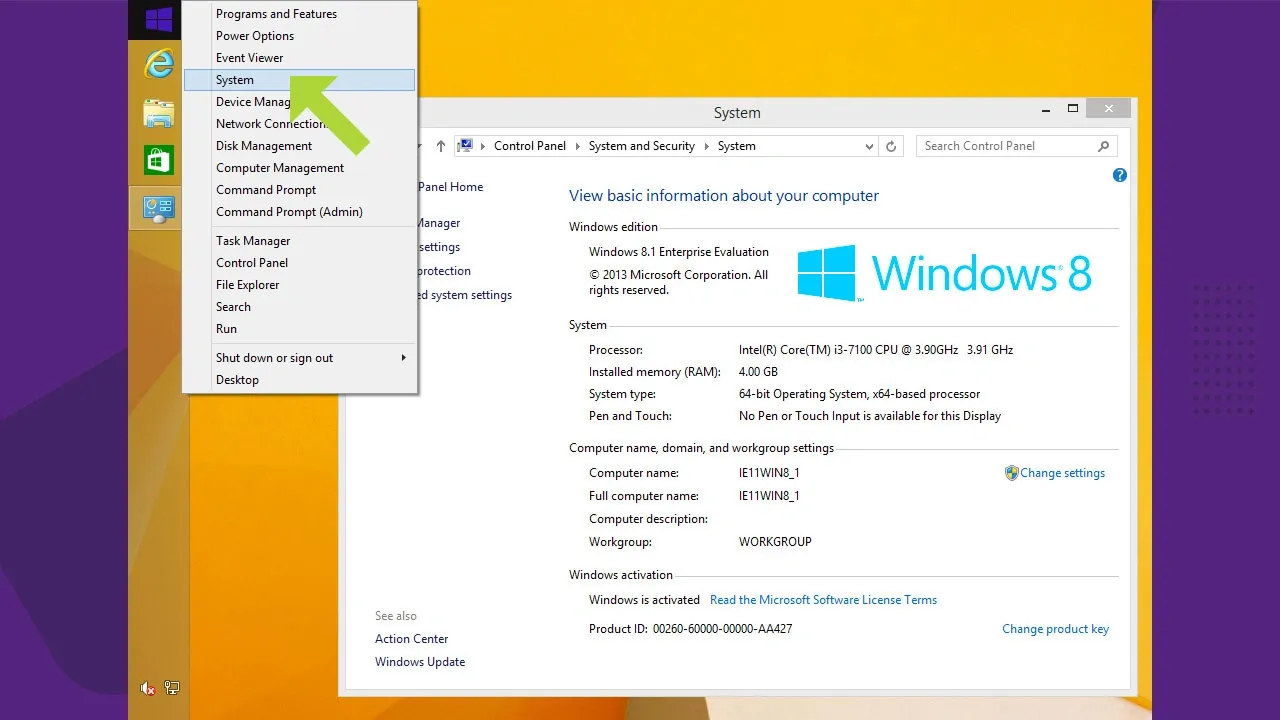Screen dimensions: 1280x720
Task: Click computer name IE11WIN8_1 value
Action: tap(769, 473)
